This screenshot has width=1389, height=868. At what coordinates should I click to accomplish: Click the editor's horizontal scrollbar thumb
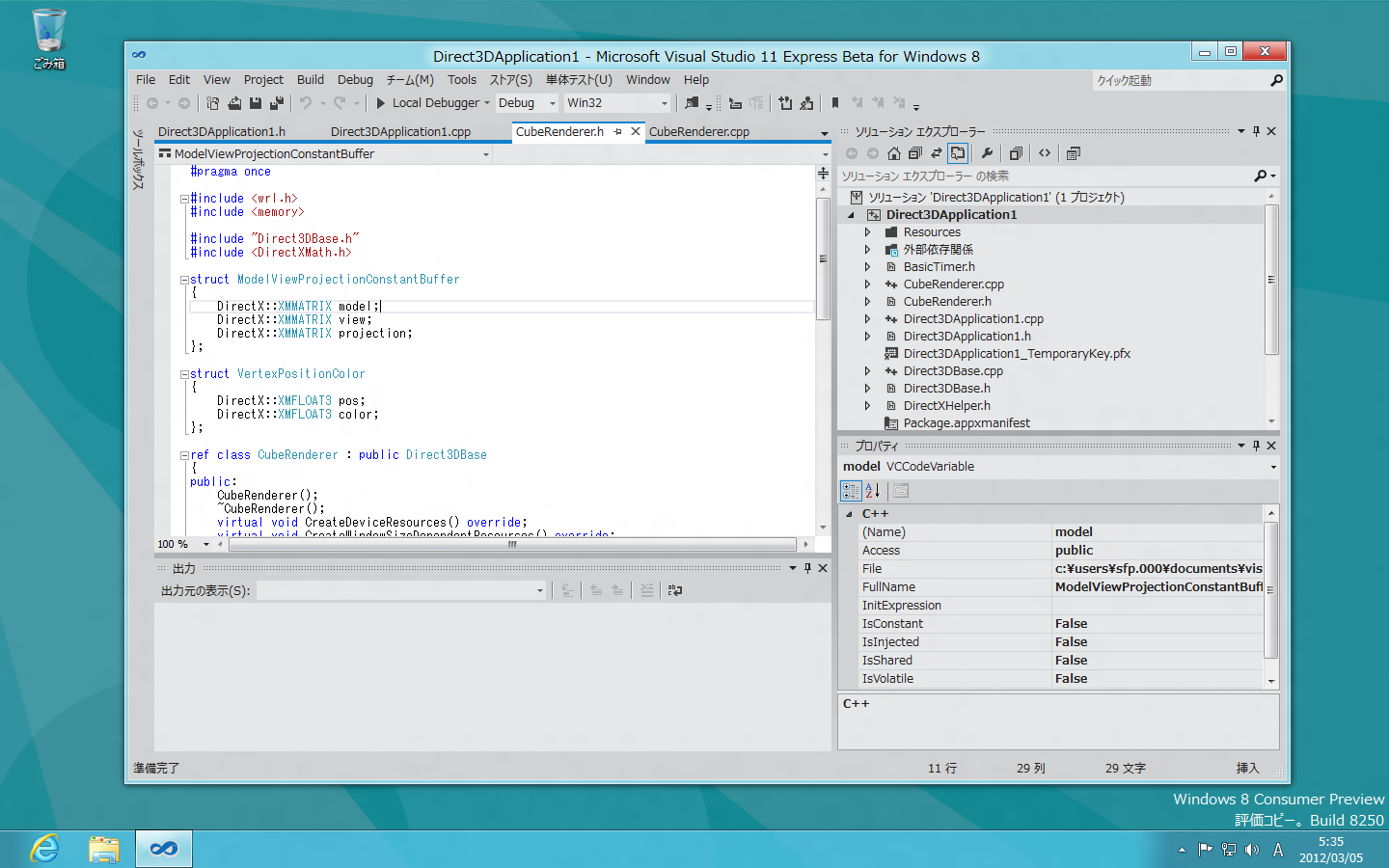[x=512, y=545]
